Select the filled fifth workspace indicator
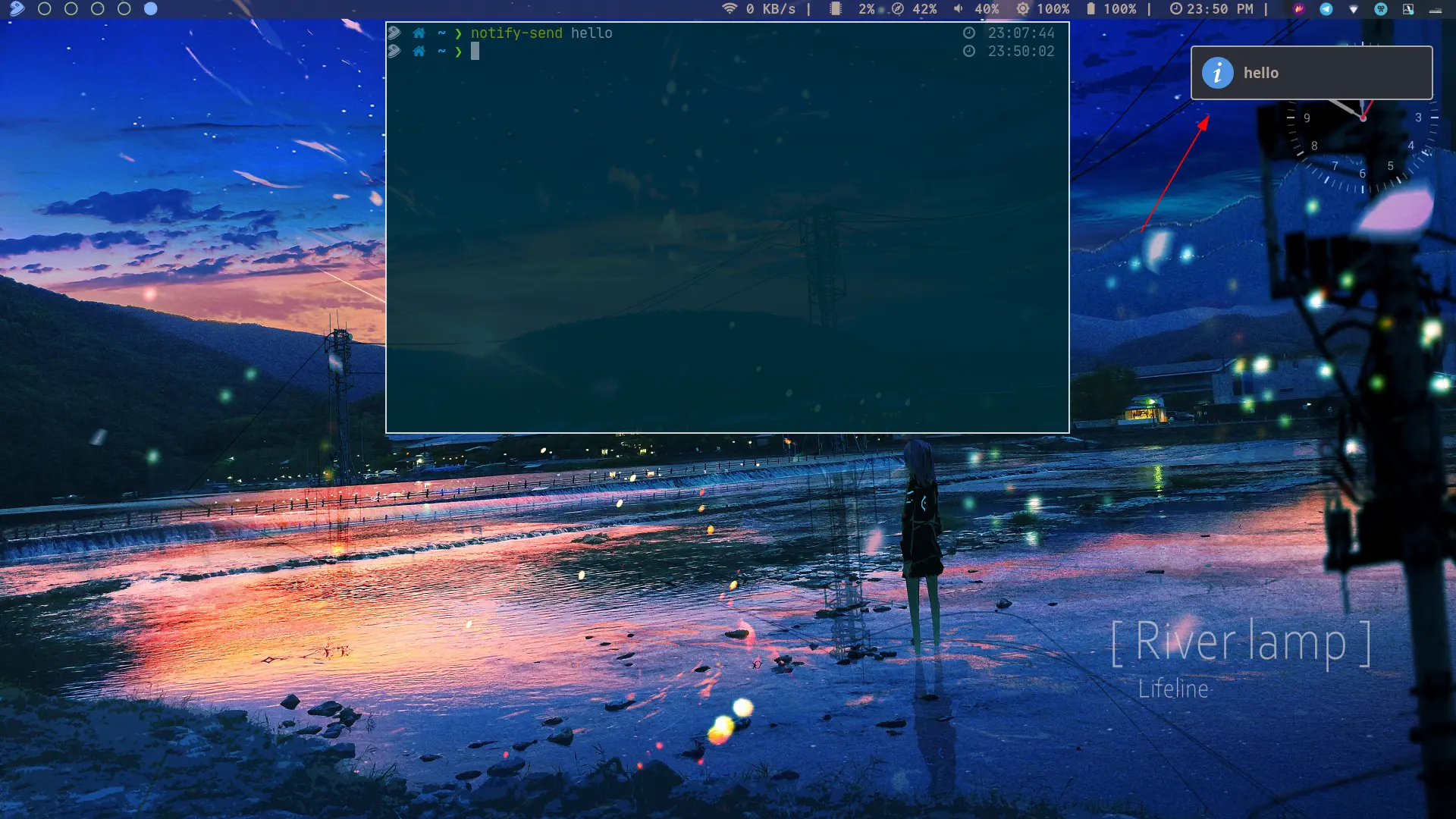Image resolution: width=1456 pixels, height=819 pixels. coord(151,9)
